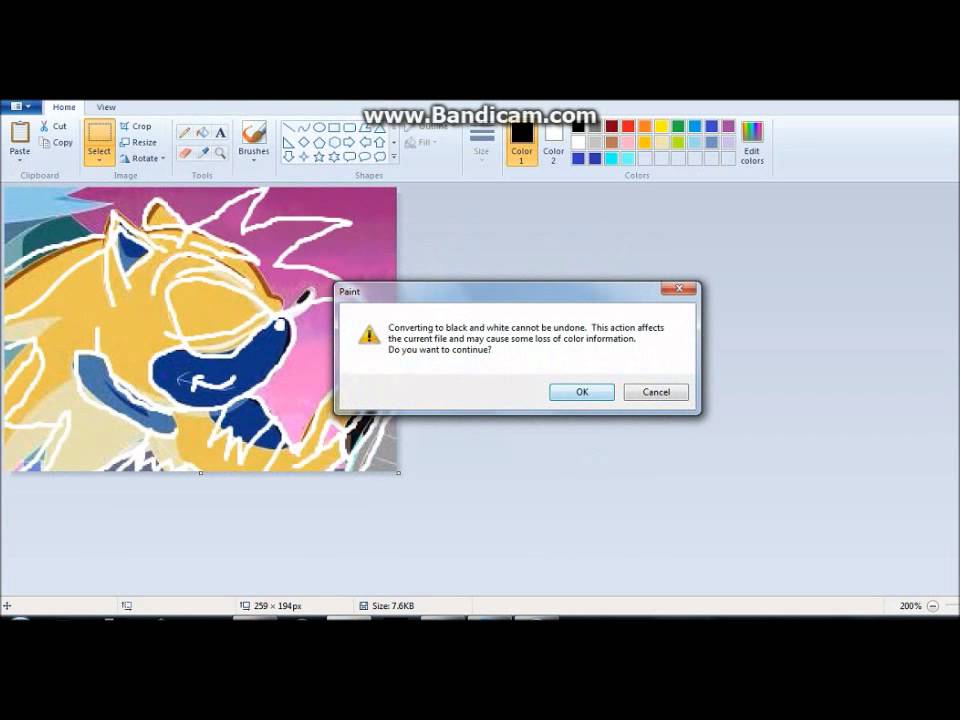960x720 pixels.
Task: Activate Color 2 background selector
Action: 553,143
